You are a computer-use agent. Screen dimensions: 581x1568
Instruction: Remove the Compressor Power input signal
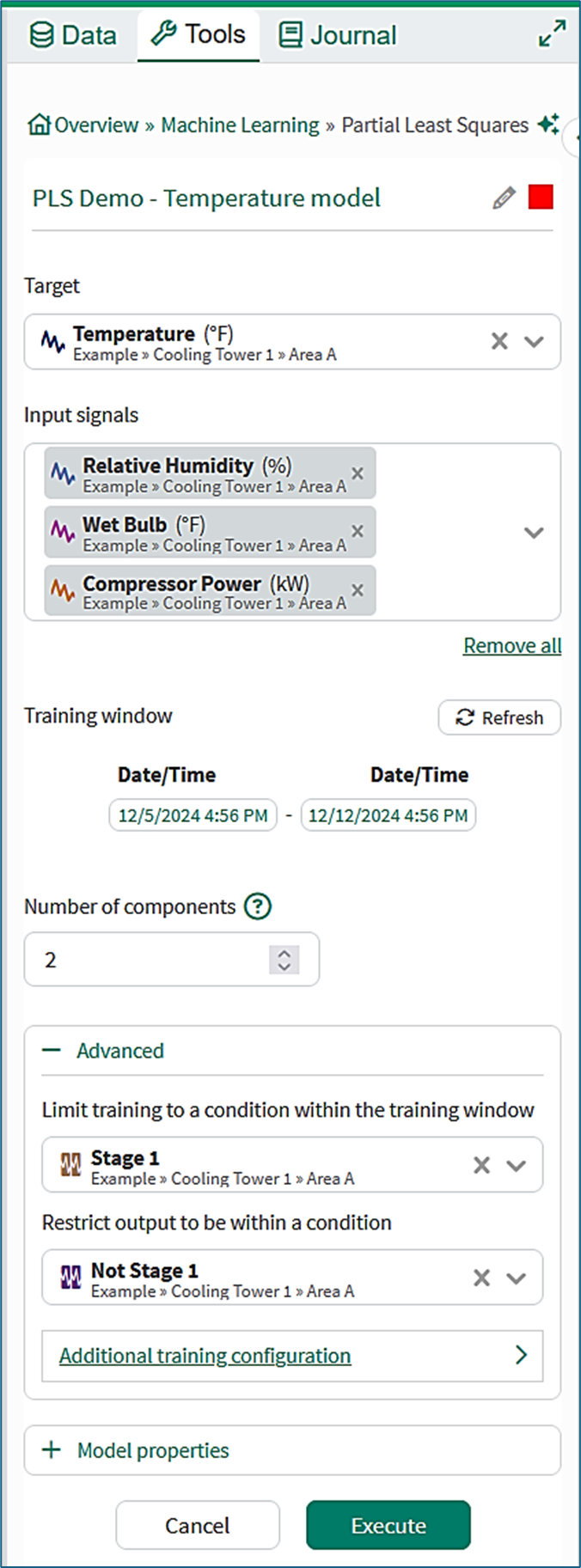point(358,590)
